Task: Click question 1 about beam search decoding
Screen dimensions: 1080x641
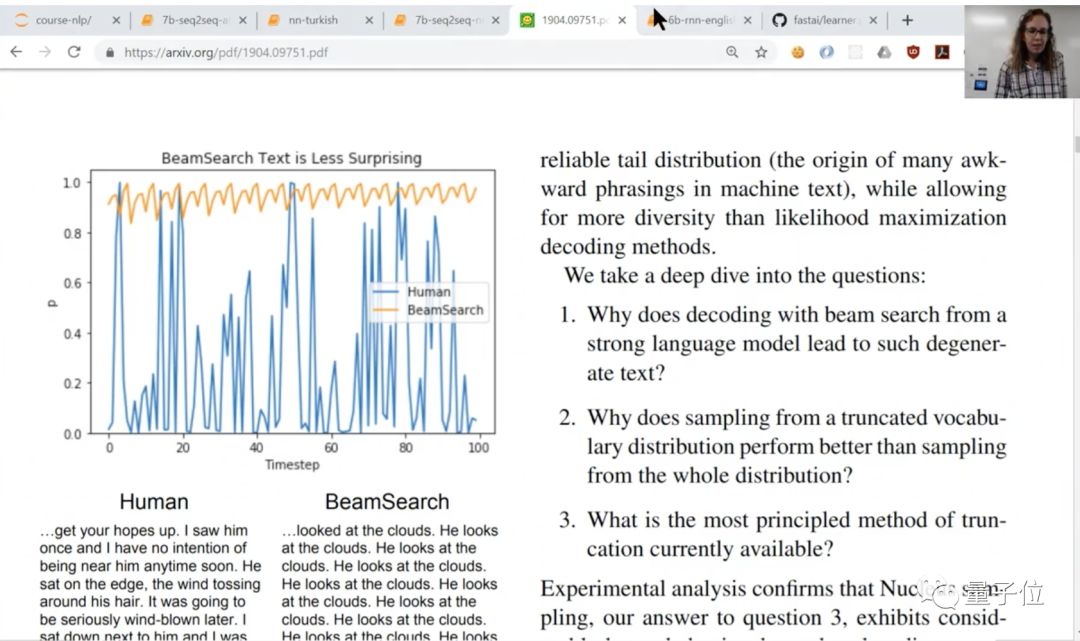Action: click(783, 344)
